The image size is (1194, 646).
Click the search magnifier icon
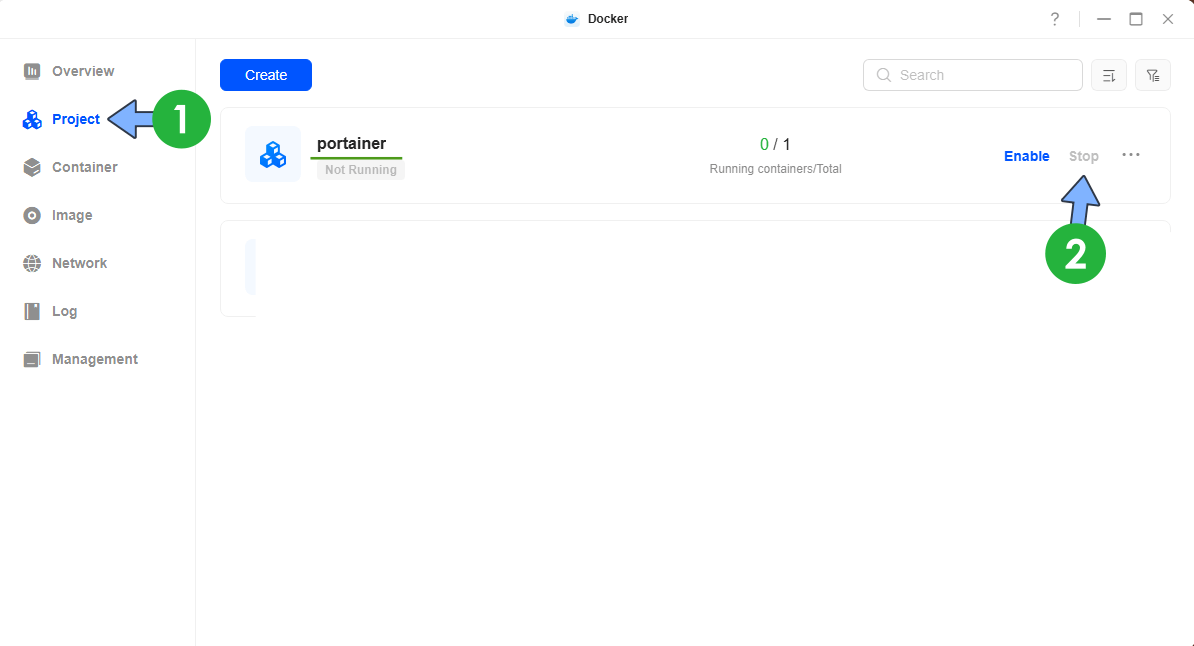883,75
